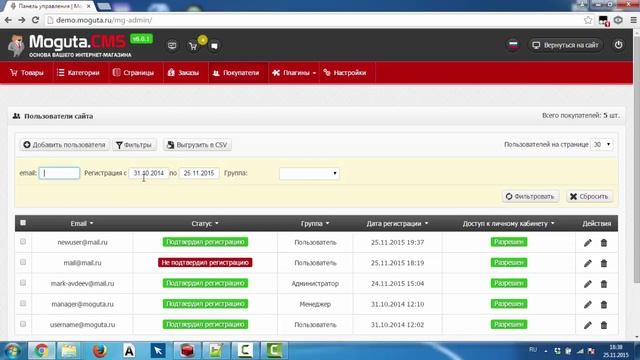The width and height of the screenshot is (640, 360).
Task: Click the page vertical scrollbar
Action: pos(636,159)
